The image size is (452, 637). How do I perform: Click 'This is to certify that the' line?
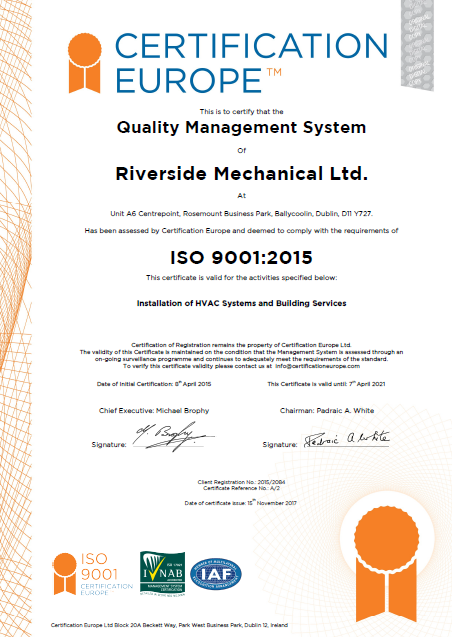tap(242, 112)
